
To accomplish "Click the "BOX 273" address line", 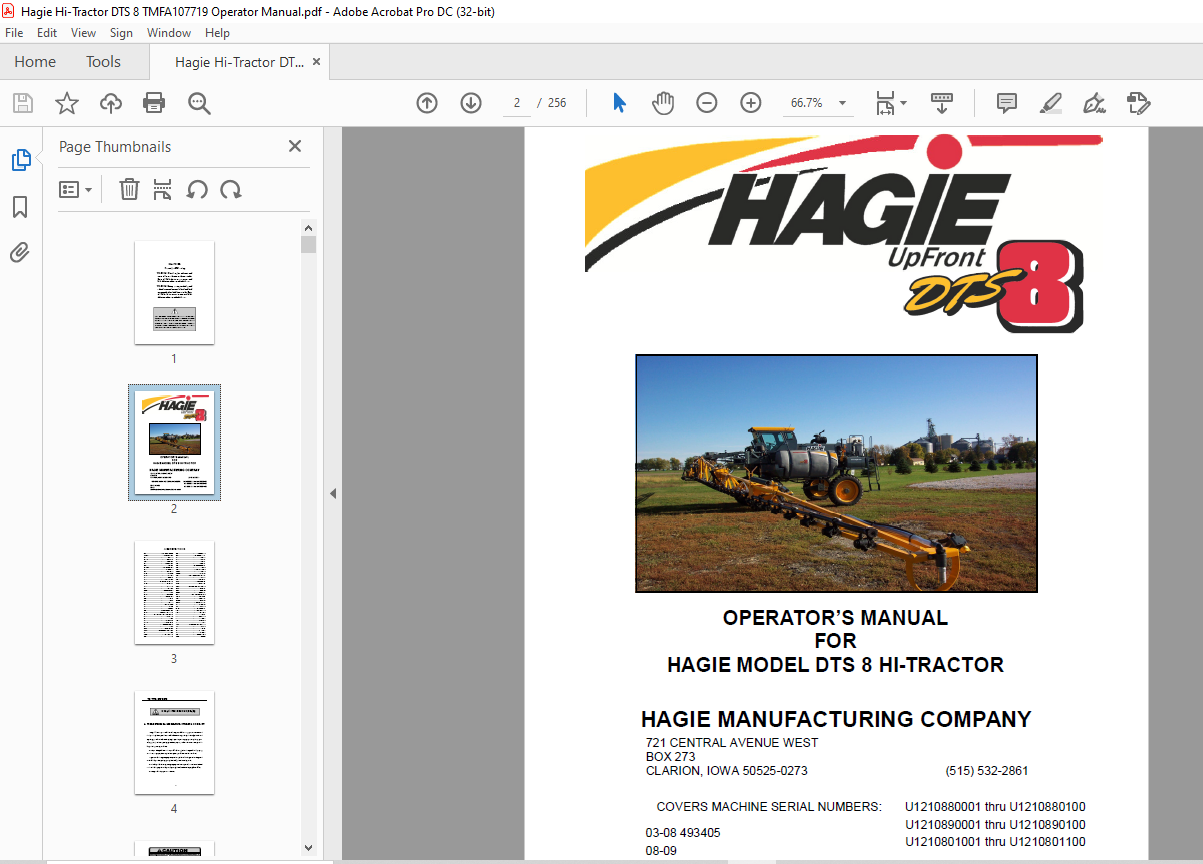I will pos(670,757).
